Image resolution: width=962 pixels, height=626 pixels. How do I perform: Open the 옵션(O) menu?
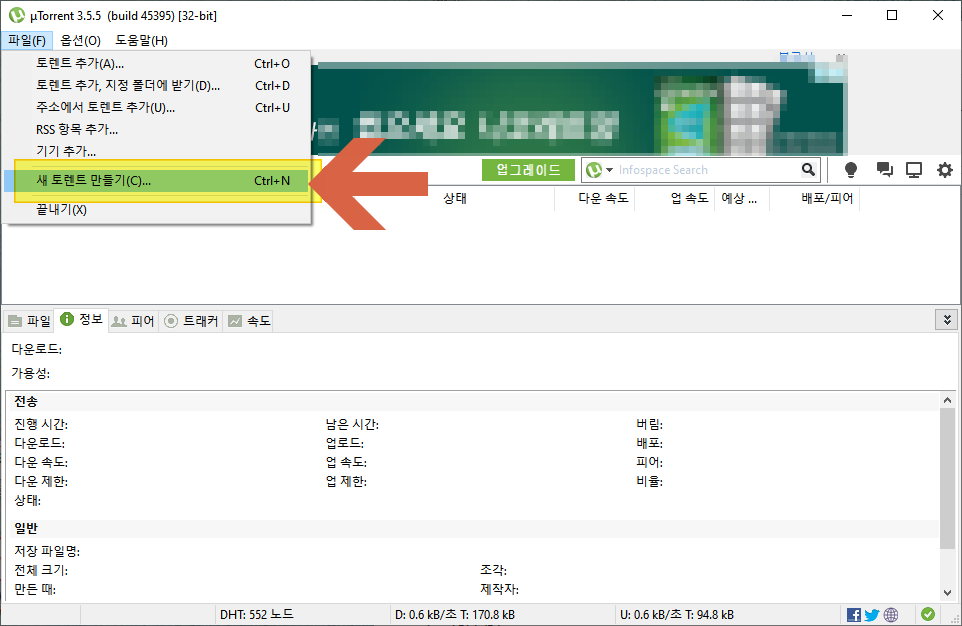(80, 41)
